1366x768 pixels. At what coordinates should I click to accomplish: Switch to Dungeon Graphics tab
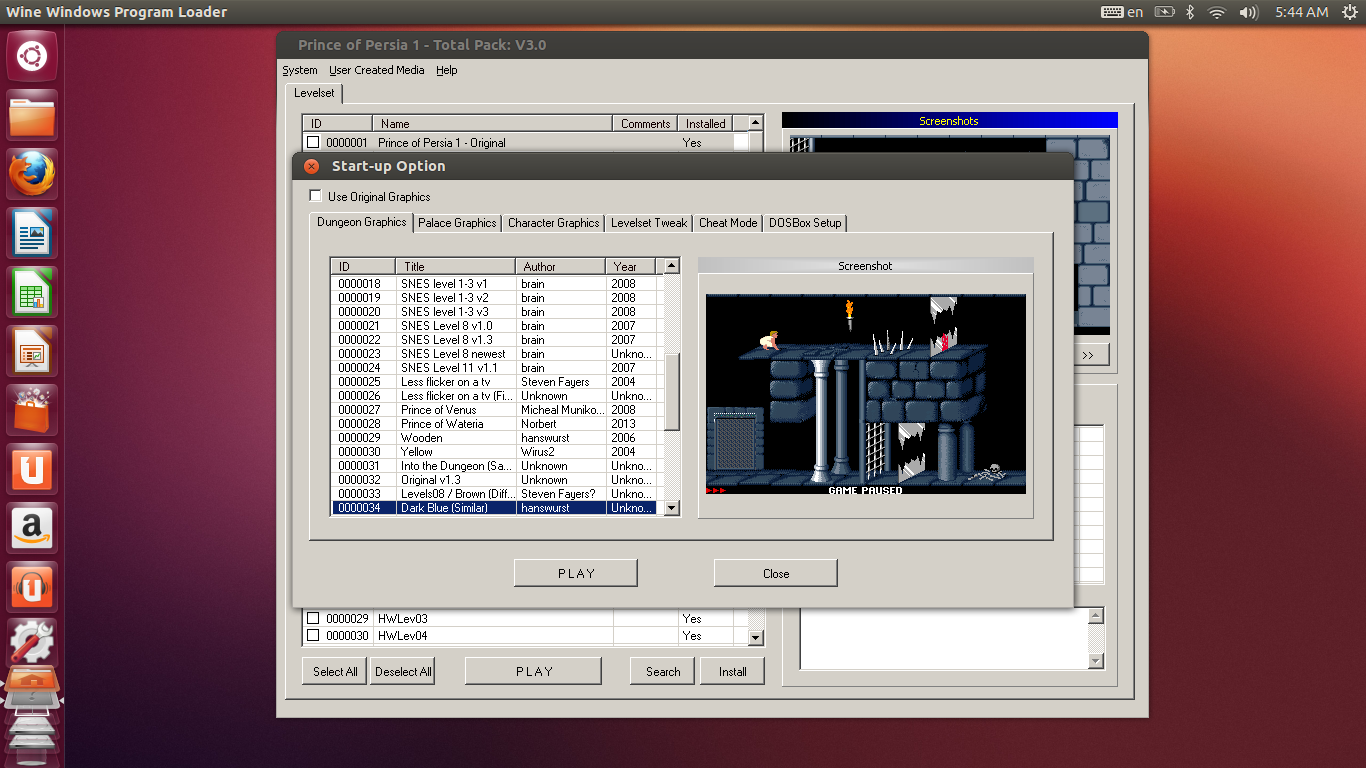(x=361, y=222)
